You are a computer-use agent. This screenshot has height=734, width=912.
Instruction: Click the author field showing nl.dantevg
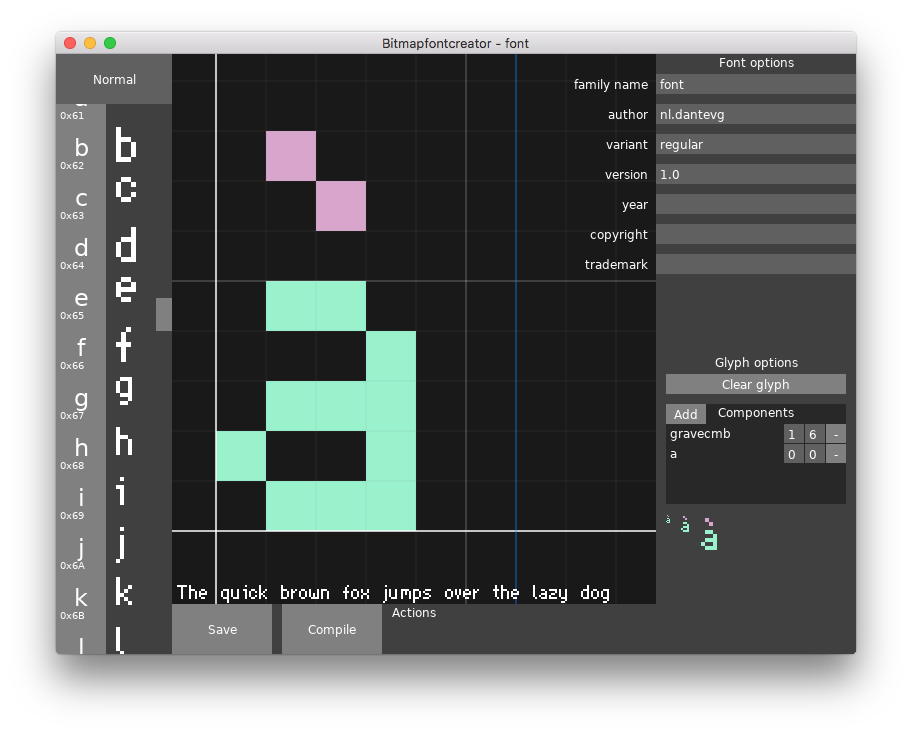tap(755, 114)
